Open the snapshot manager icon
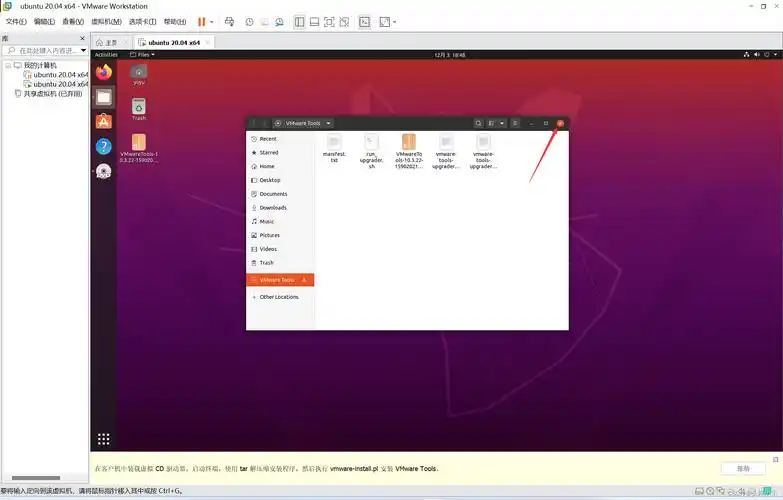 [279, 22]
